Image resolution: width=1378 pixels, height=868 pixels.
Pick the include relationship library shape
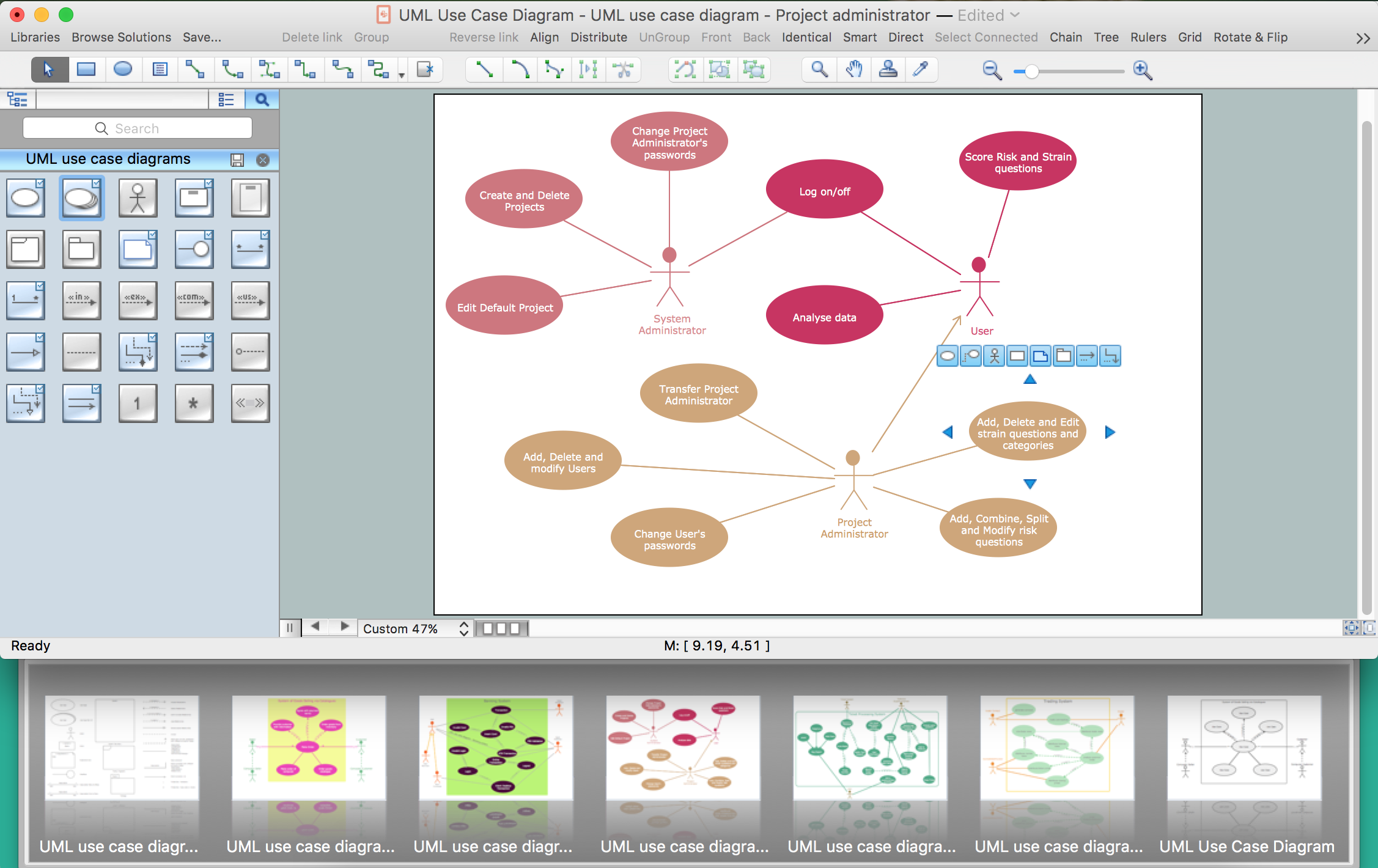tap(81, 300)
